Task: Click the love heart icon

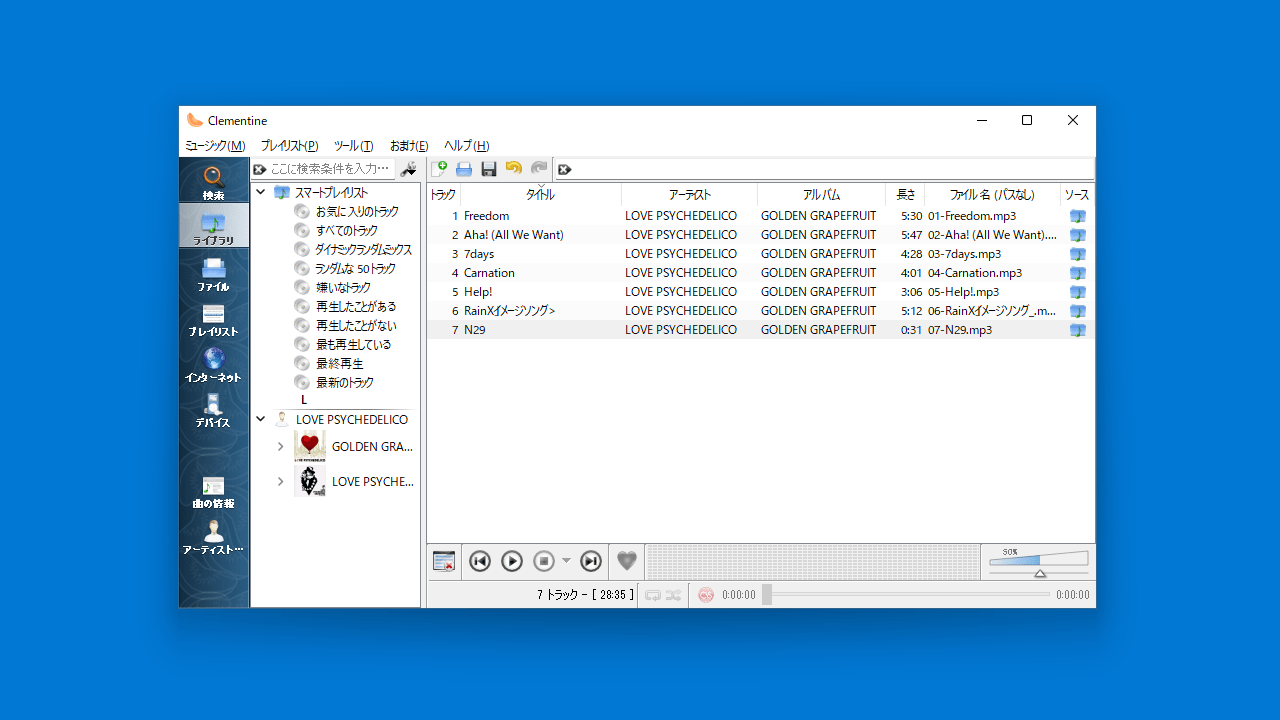Action: pos(626,562)
